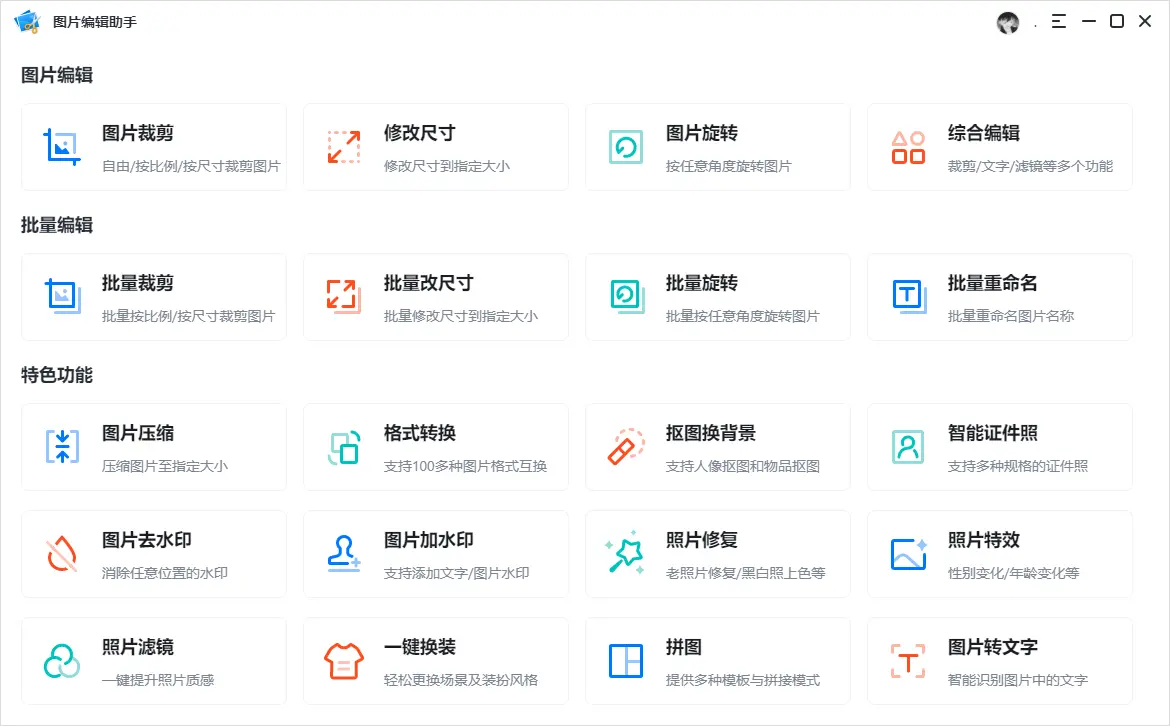Screen dimensions: 1170x726
Task: Click the 图片加水印 add watermark icon
Action: pos(344,554)
